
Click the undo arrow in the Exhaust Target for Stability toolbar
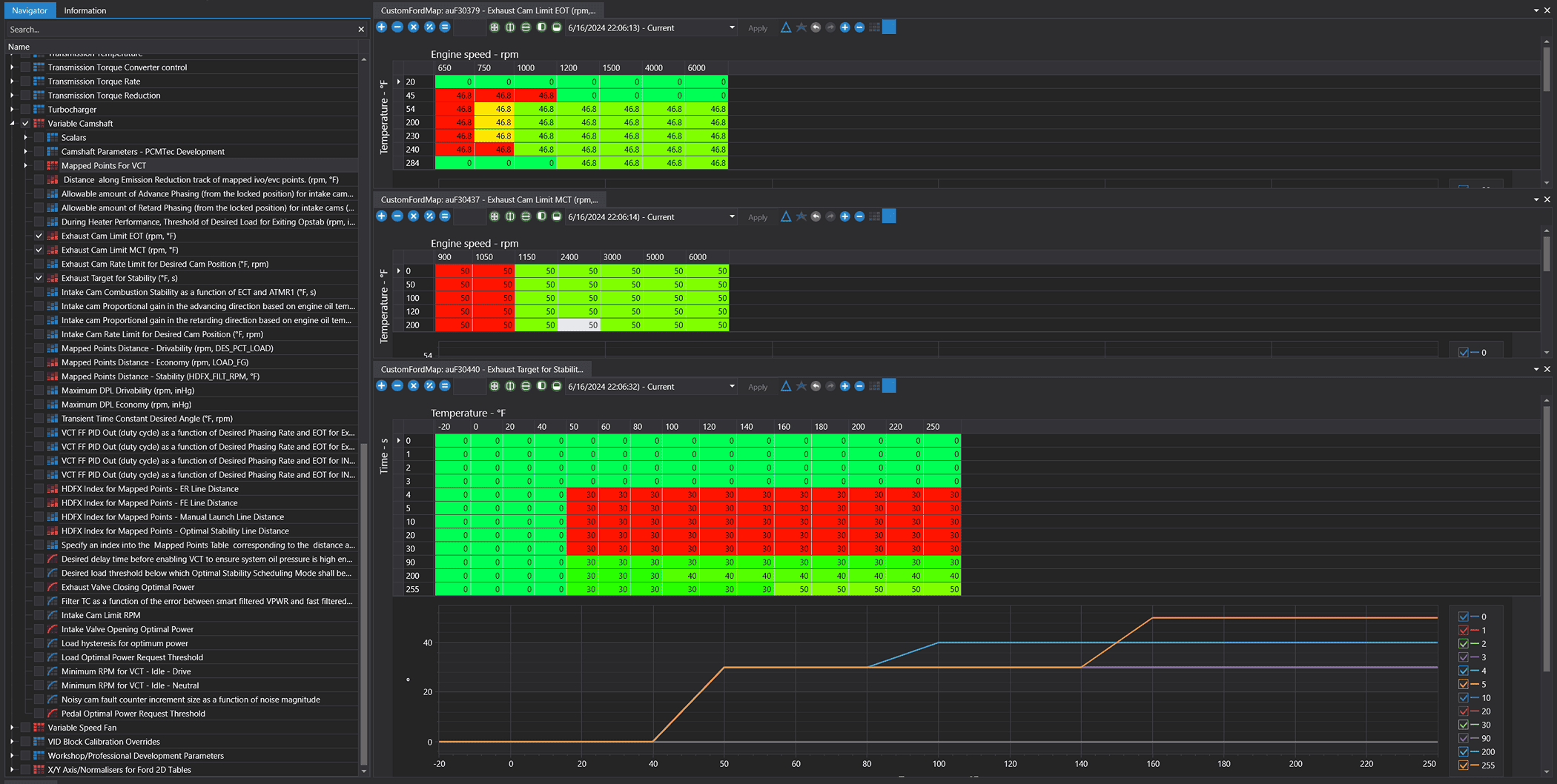point(816,386)
